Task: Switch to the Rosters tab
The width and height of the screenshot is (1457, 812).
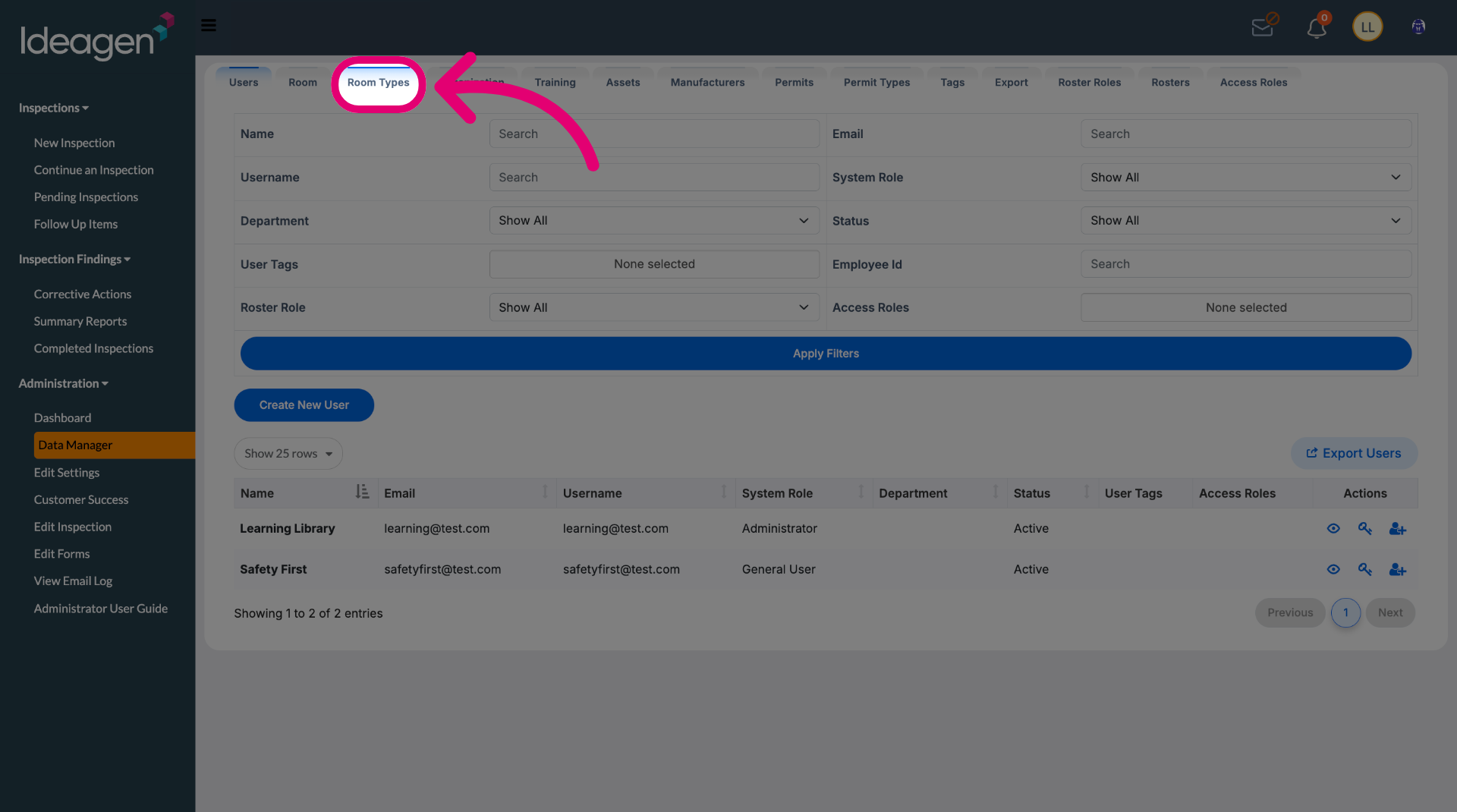Action: pyautogui.click(x=1170, y=82)
